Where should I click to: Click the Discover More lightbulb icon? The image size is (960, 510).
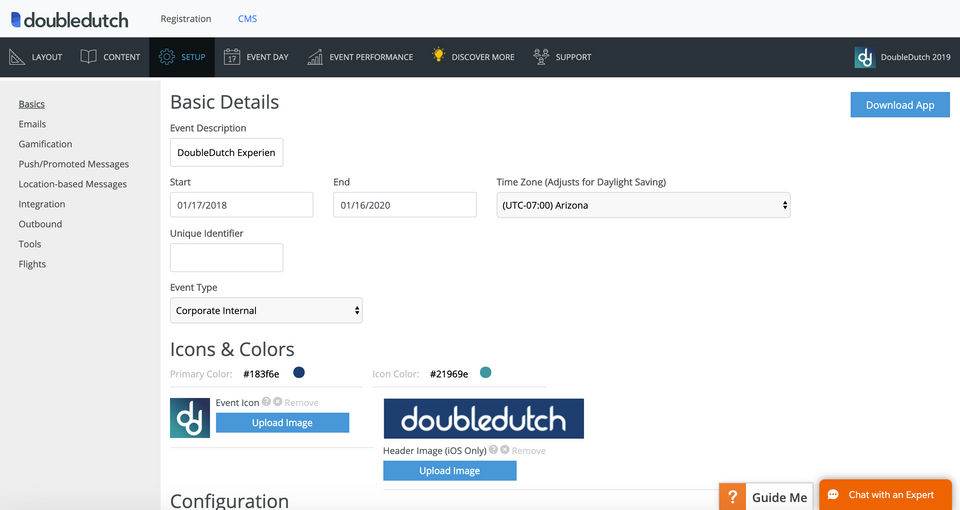click(438, 54)
